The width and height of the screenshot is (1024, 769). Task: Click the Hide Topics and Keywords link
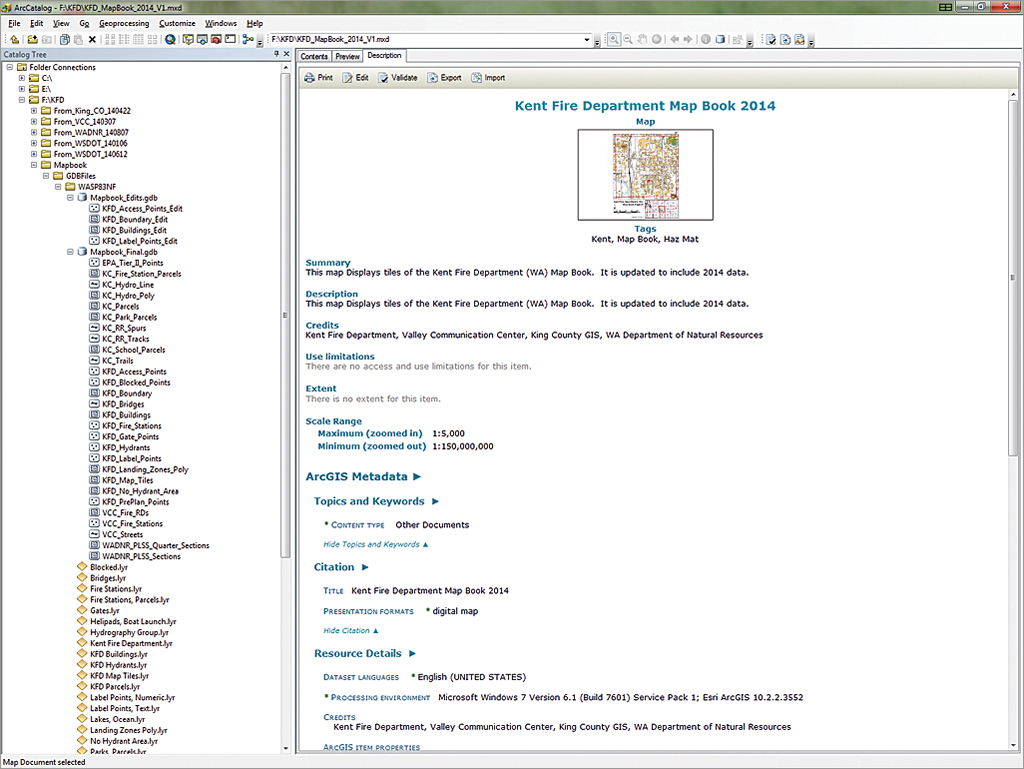[x=376, y=544]
